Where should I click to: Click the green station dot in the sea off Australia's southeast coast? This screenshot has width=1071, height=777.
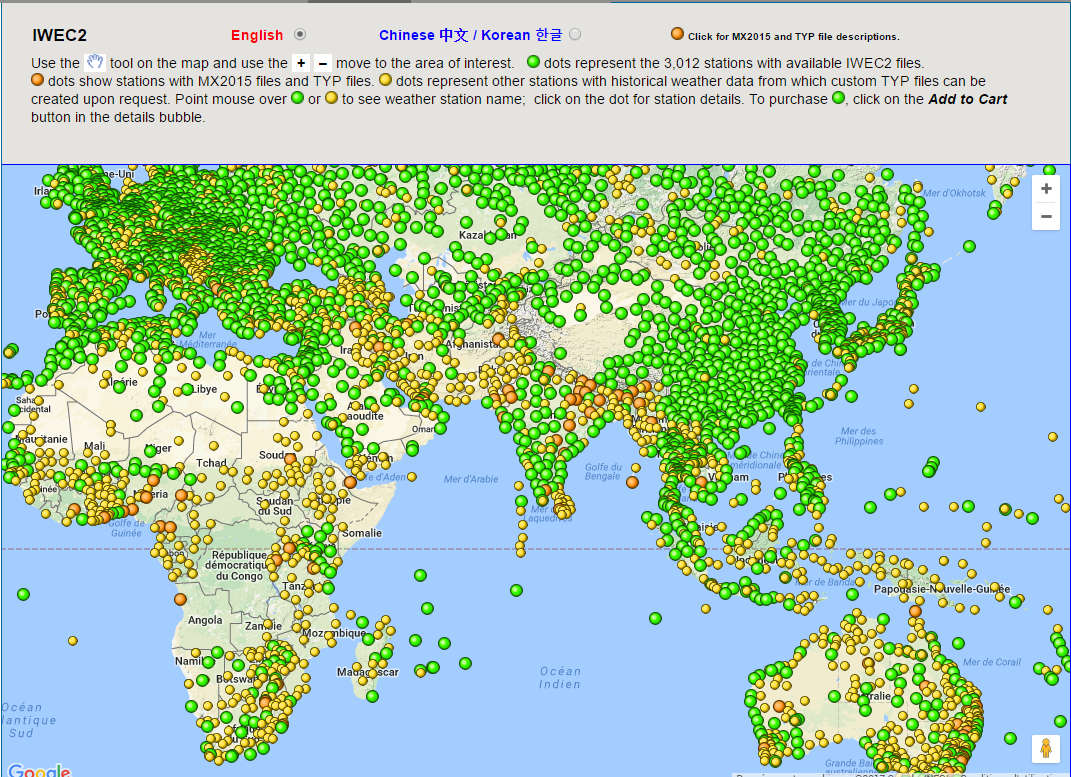pos(1011,738)
